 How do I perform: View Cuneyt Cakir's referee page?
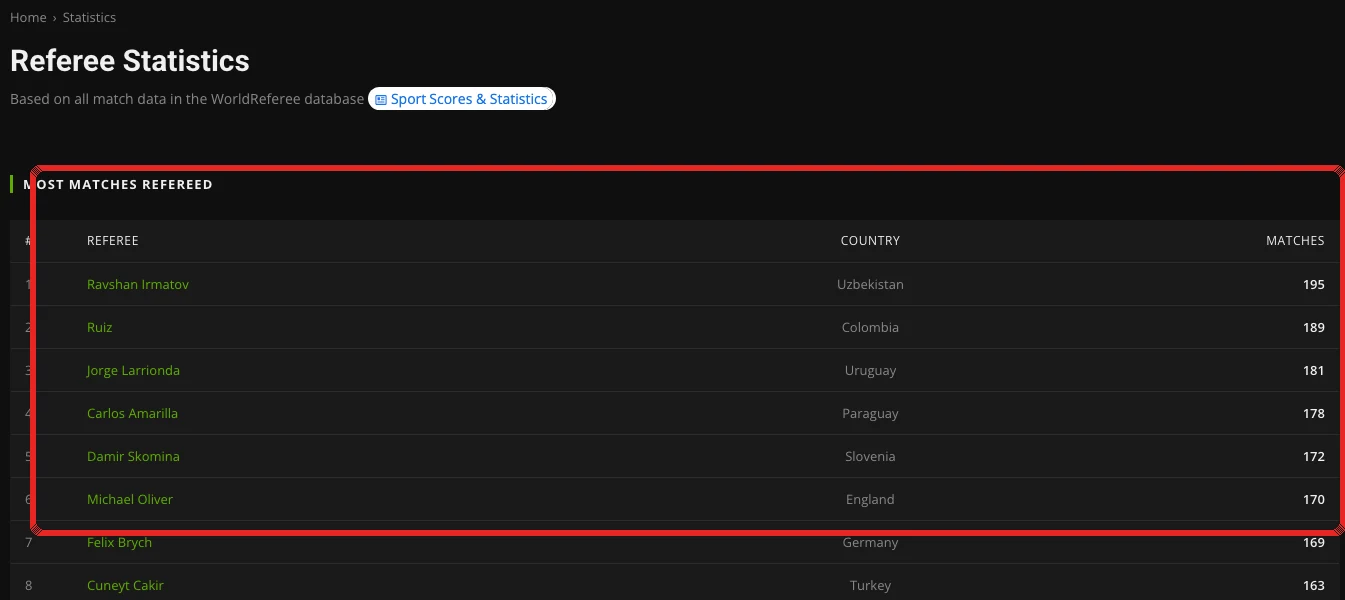pyautogui.click(x=125, y=585)
